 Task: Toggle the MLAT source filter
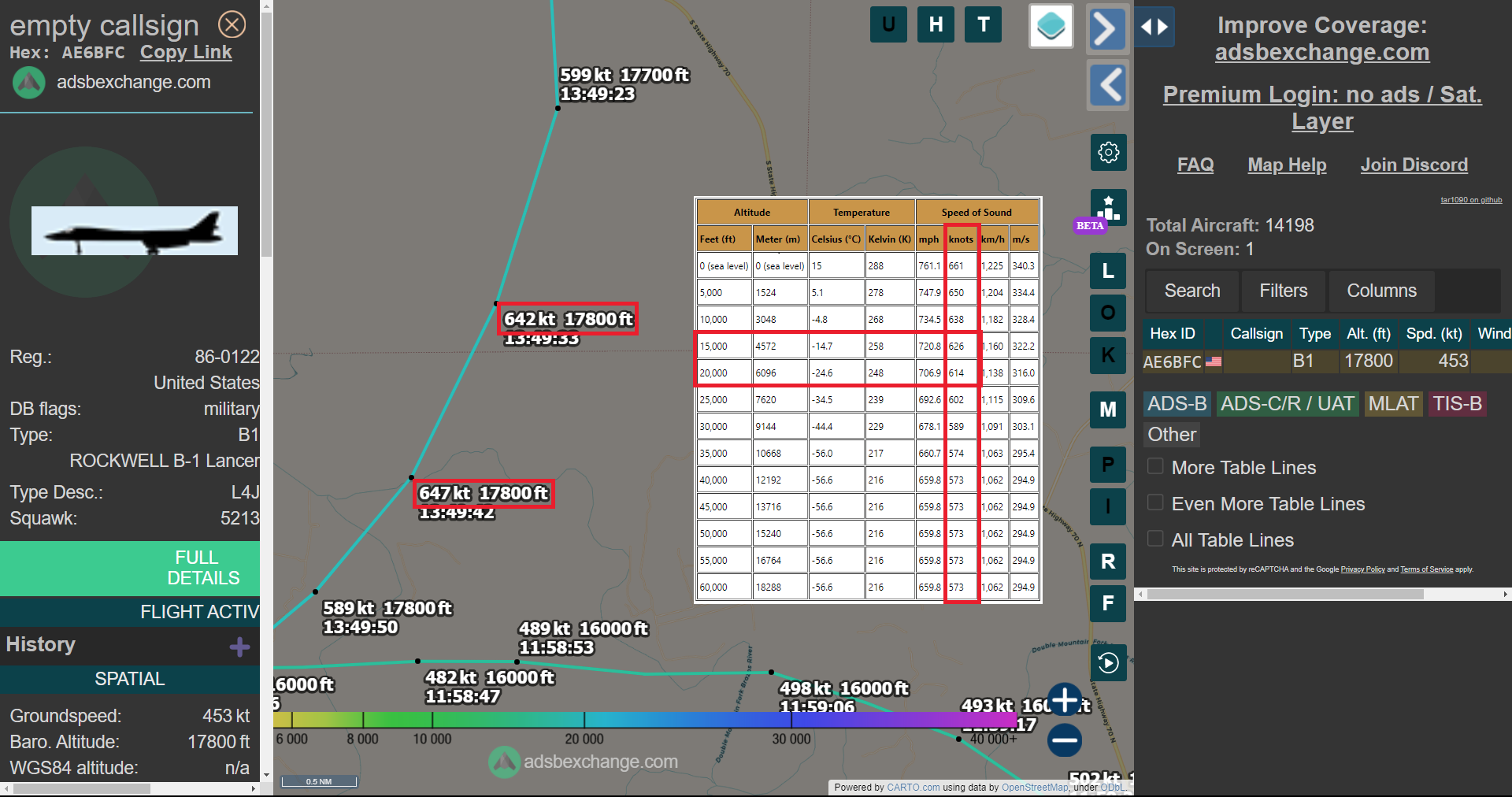click(1393, 404)
